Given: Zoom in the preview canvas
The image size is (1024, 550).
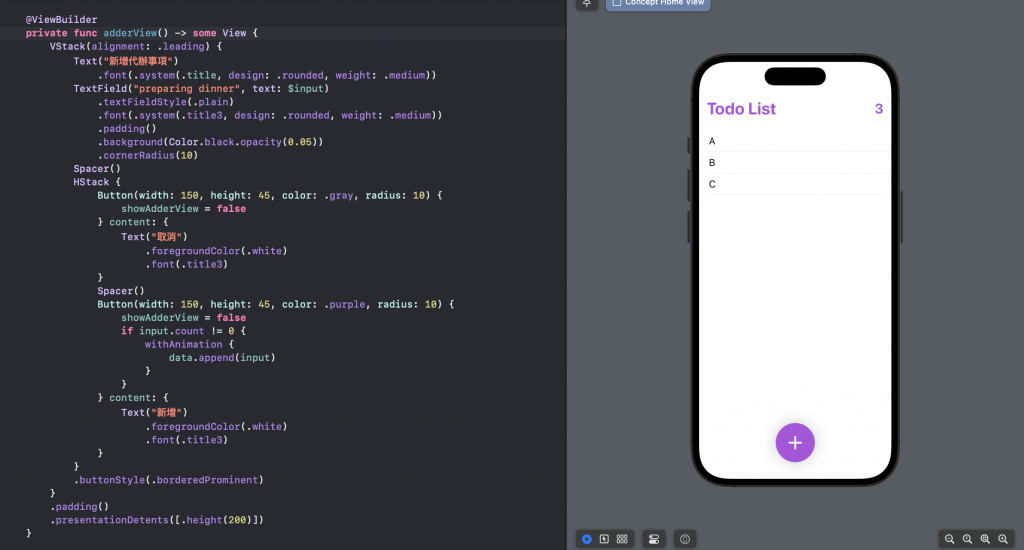Looking at the screenshot, I should [1002, 539].
